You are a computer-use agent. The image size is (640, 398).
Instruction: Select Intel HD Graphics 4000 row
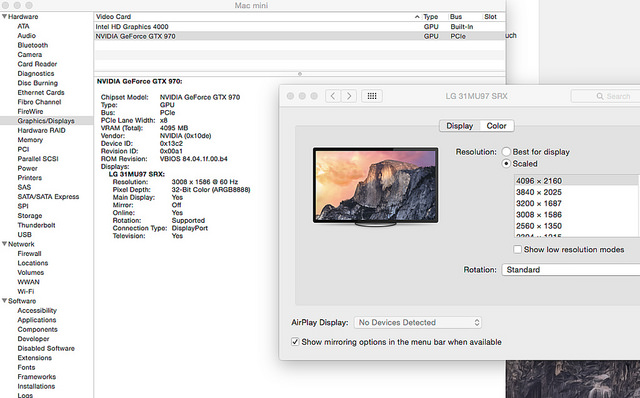(300, 27)
